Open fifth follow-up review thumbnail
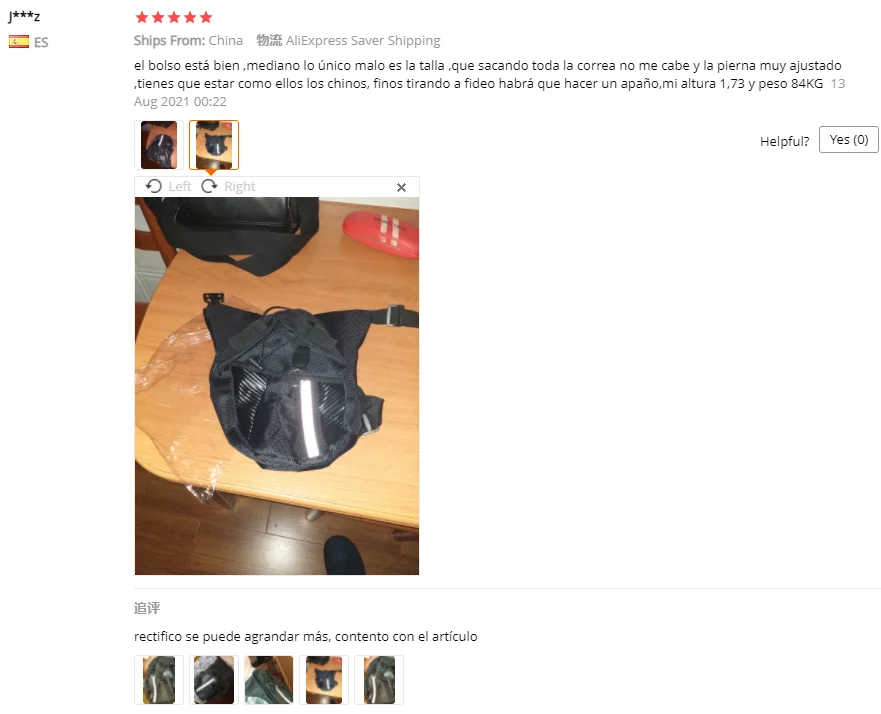The width and height of the screenshot is (881, 714). click(379, 680)
